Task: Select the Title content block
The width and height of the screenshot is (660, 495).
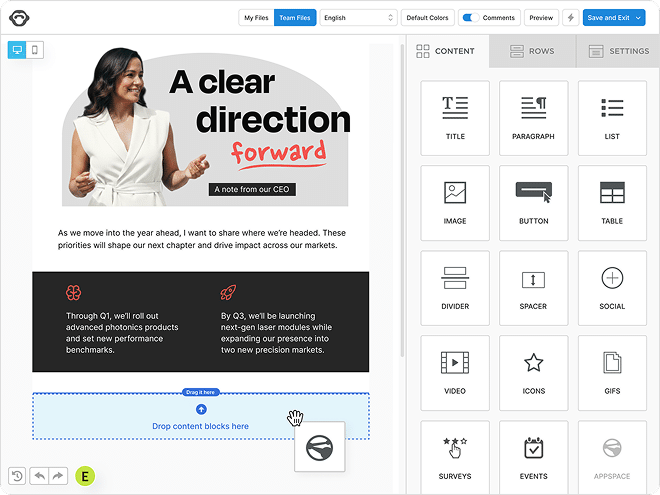Action: tap(455, 118)
